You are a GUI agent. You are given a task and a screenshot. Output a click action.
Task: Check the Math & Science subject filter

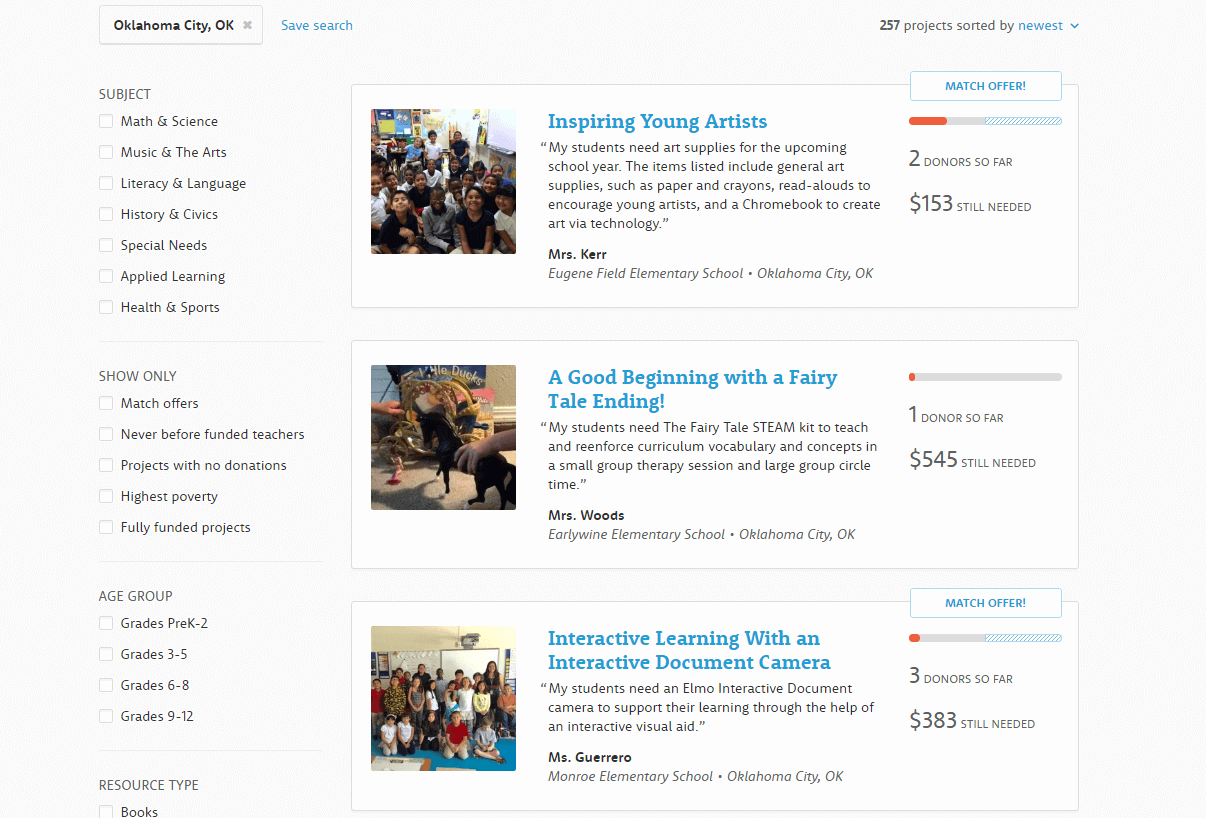tap(106, 121)
